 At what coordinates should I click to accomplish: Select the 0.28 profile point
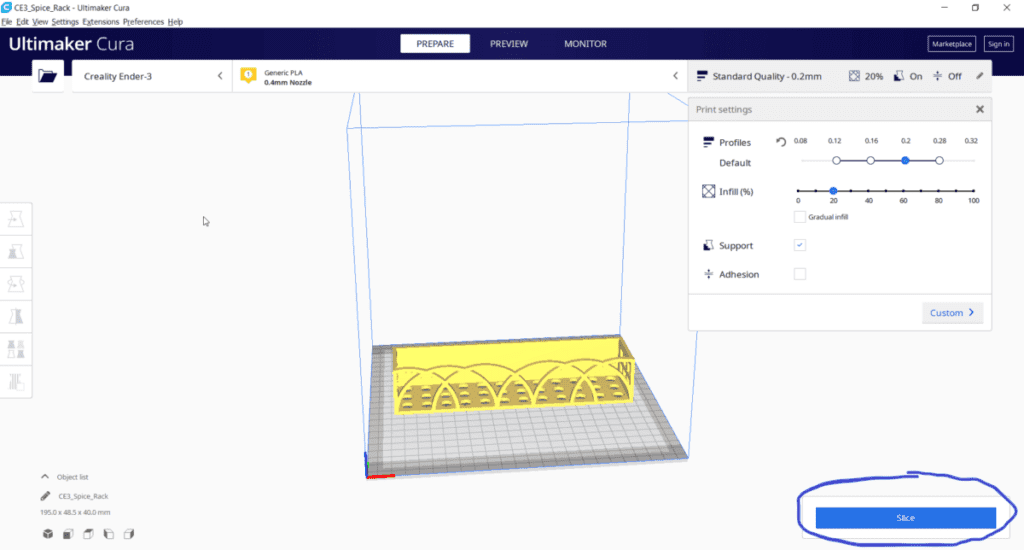coord(939,160)
